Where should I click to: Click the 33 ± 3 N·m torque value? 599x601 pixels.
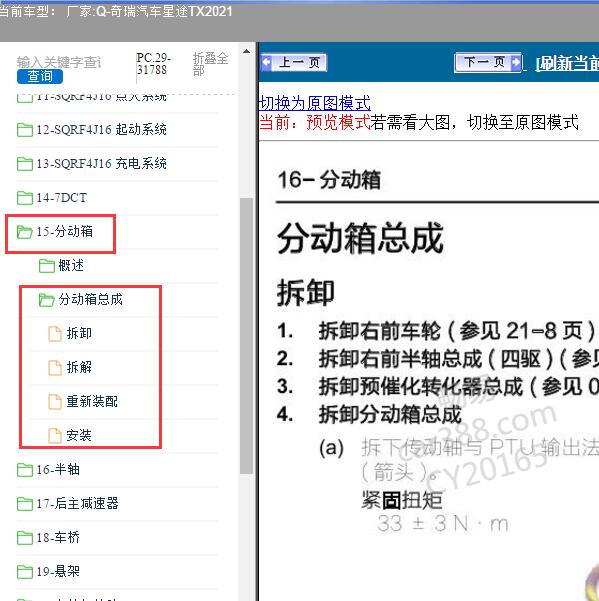(443, 524)
